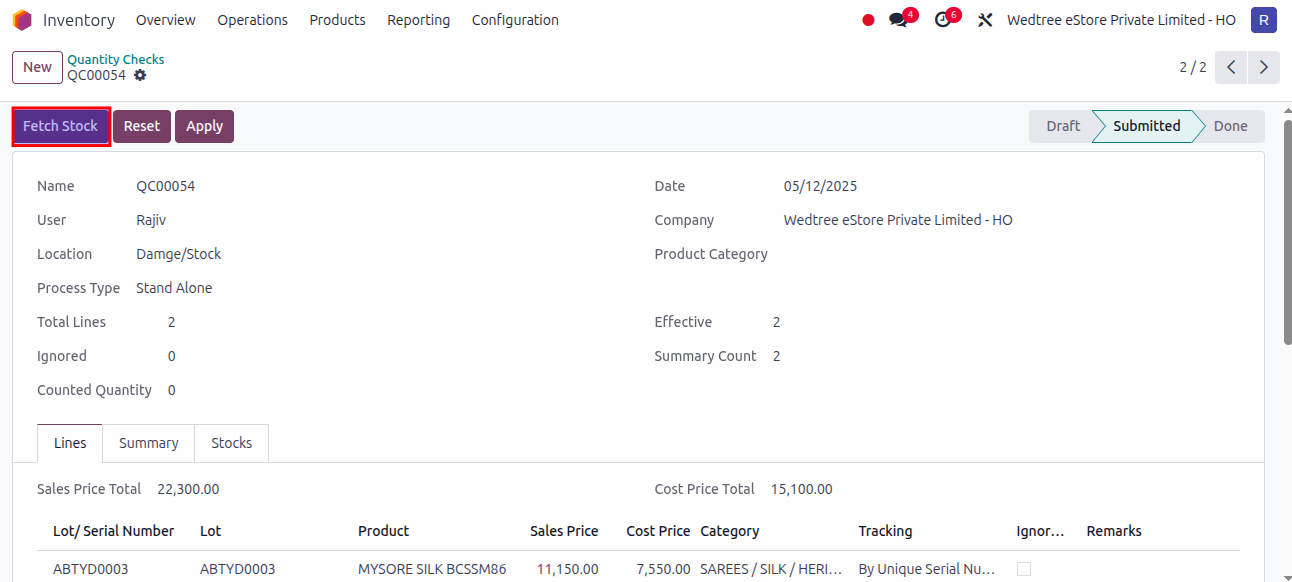Go to previous record arrow
Viewport: 1292px width, 582px height.
(1232, 67)
